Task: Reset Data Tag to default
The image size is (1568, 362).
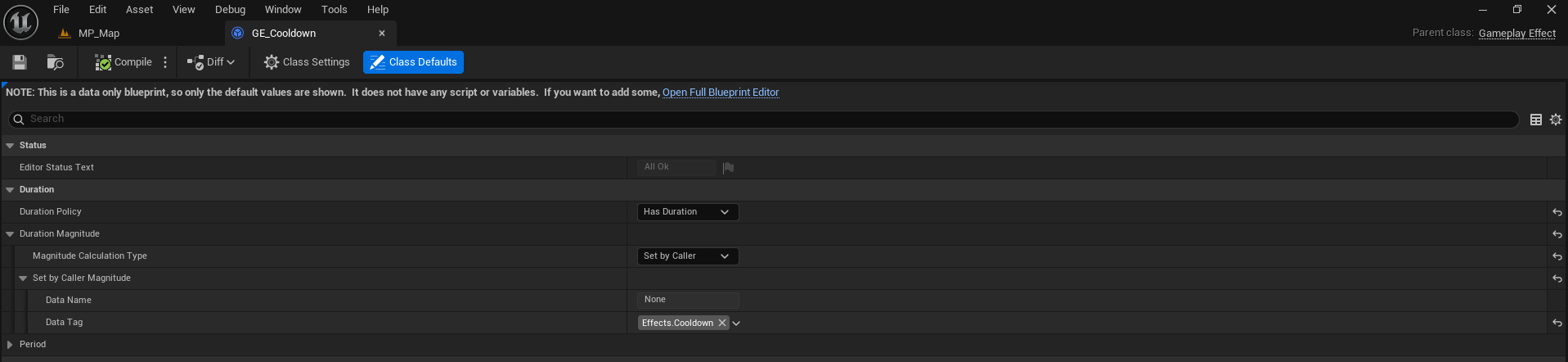Action: [1557, 323]
